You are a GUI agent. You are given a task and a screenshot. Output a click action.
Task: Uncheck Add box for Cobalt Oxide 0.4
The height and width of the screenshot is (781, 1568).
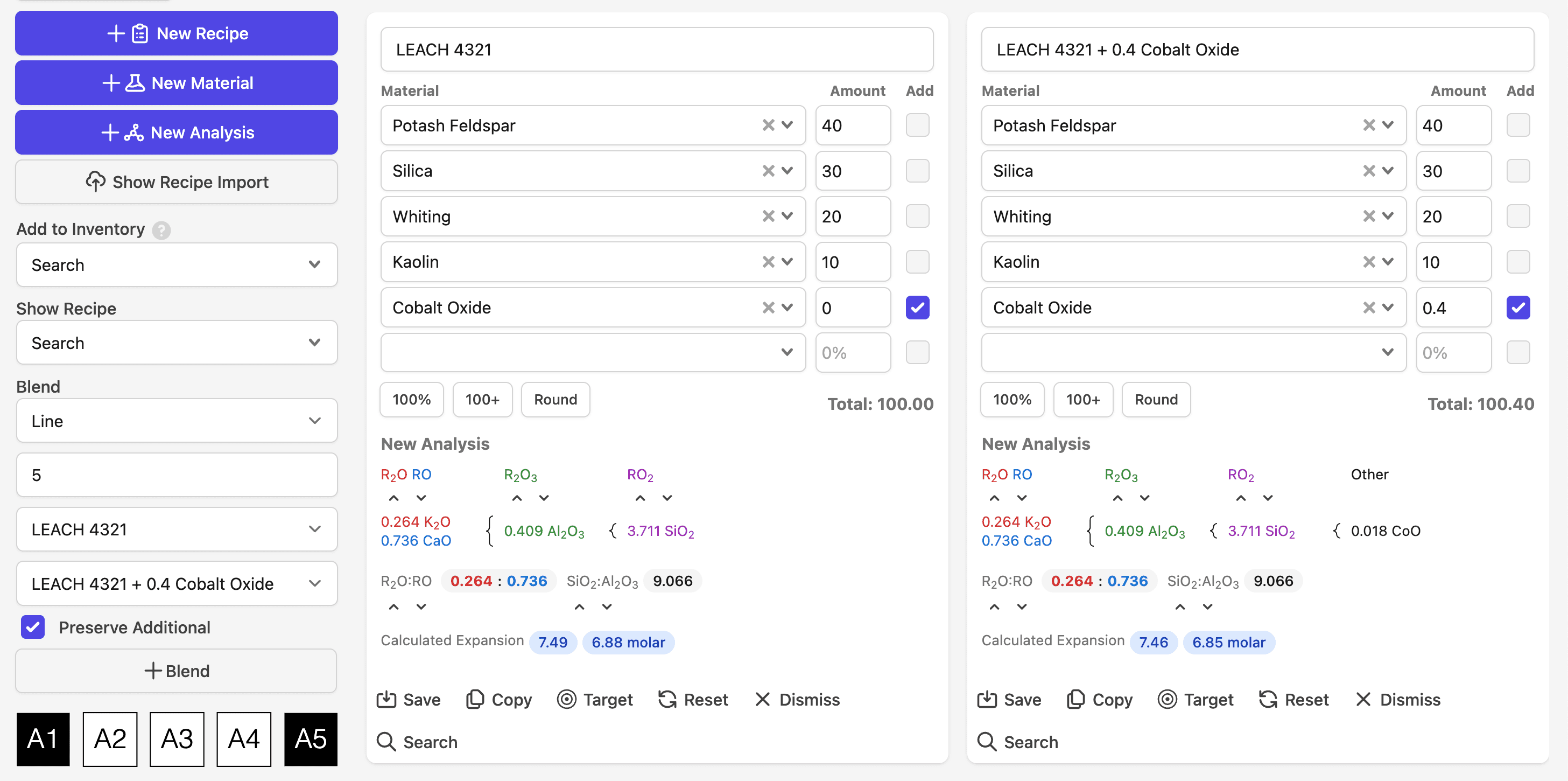(1517, 308)
